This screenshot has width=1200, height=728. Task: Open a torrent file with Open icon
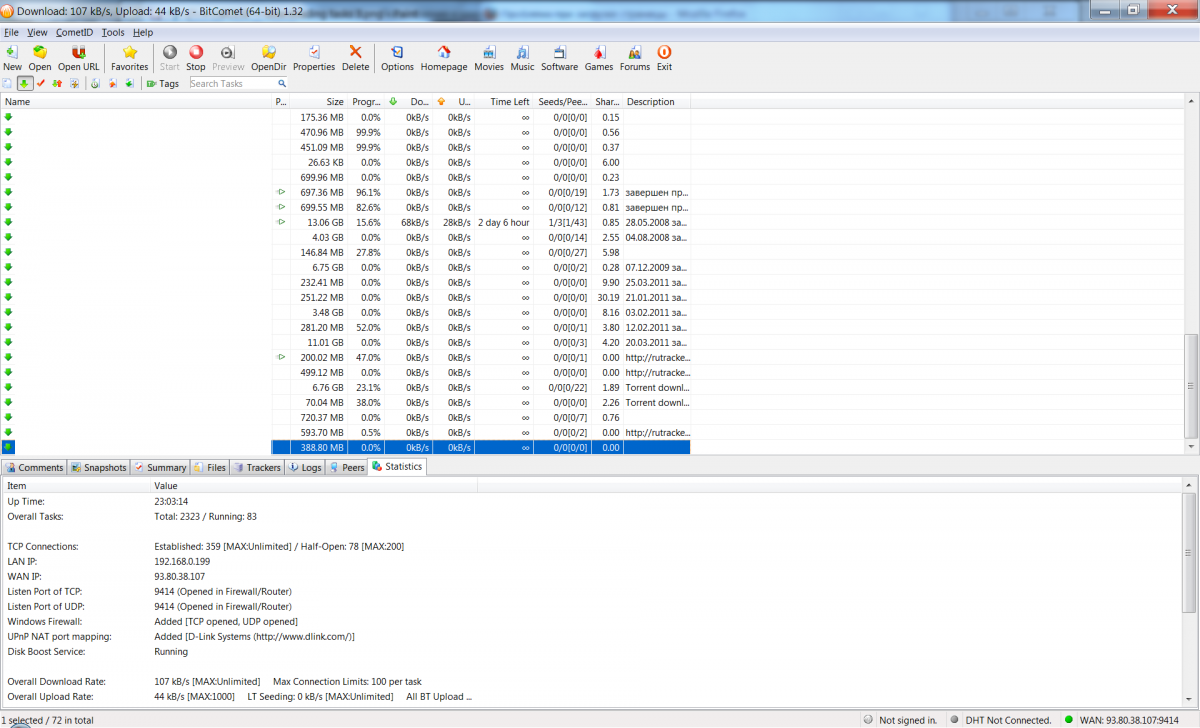pyautogui.click(x=40, y=52)
